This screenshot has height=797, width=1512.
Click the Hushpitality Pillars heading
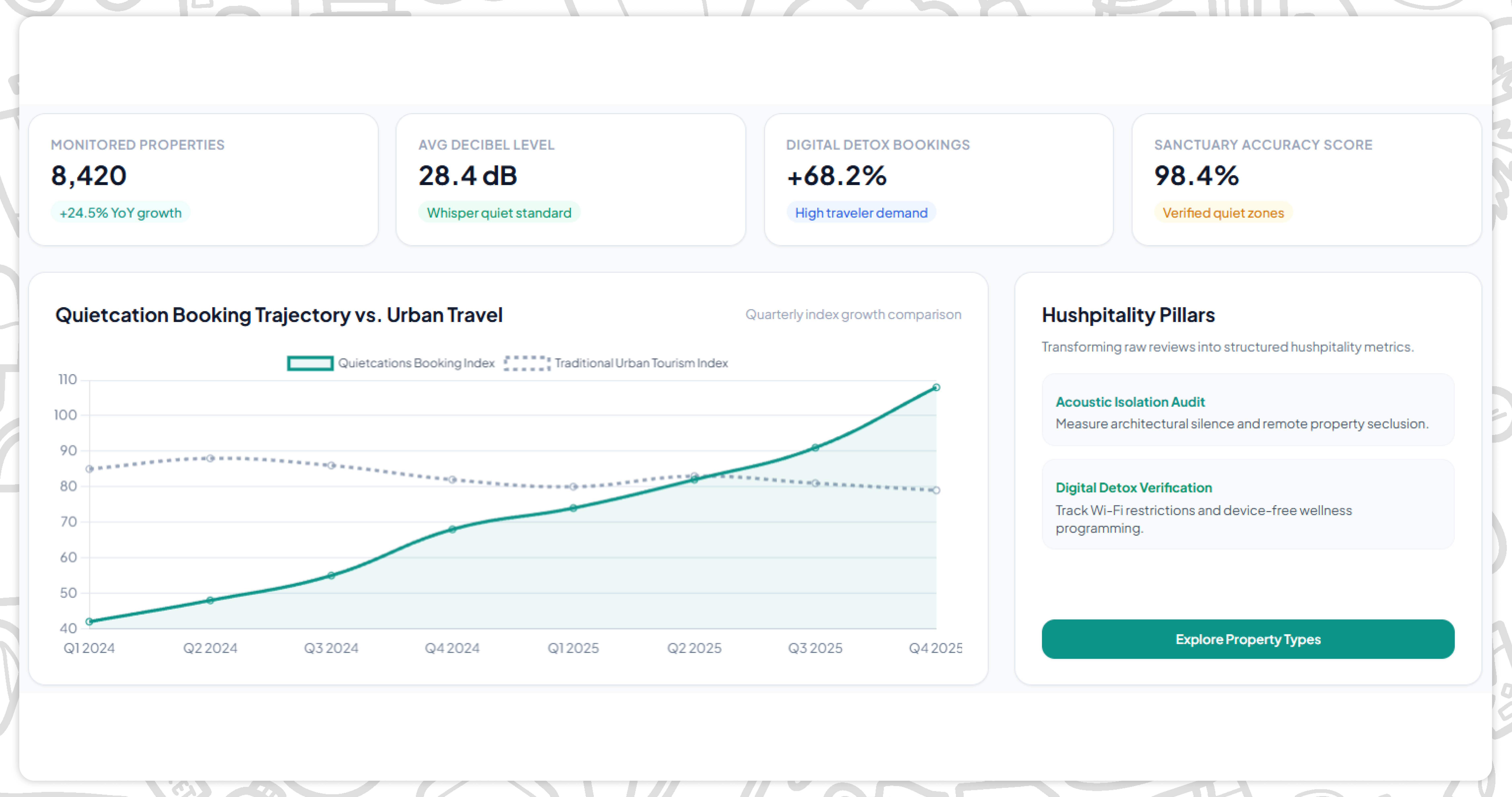click(1128, 315)
